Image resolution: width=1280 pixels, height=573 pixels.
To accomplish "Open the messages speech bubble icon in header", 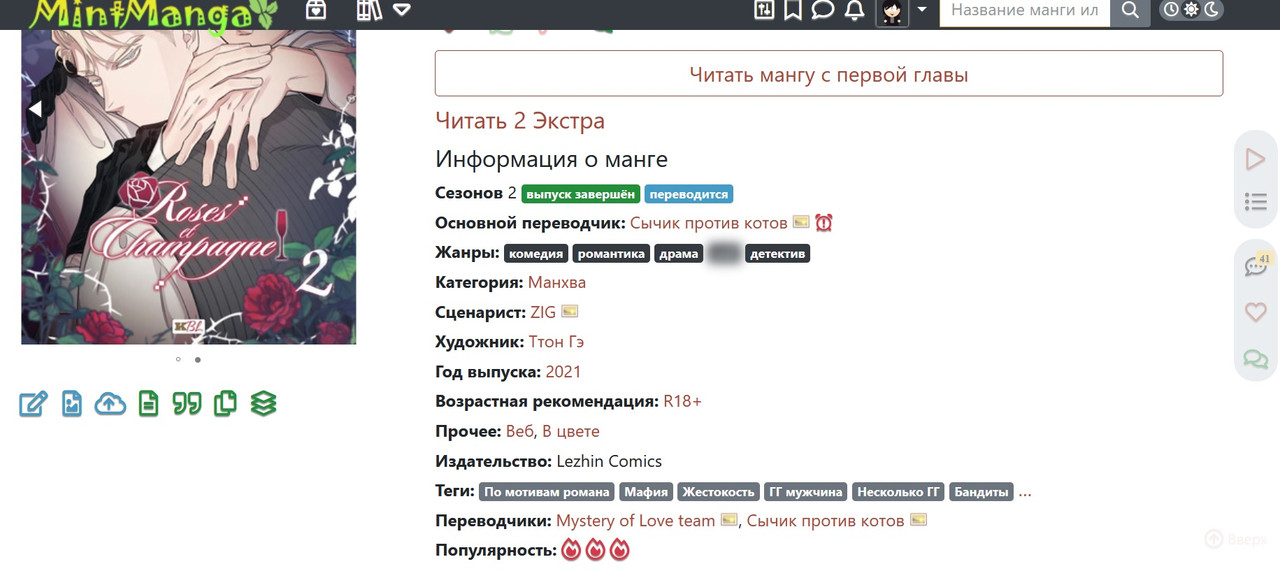I will (x=823, y=10).
